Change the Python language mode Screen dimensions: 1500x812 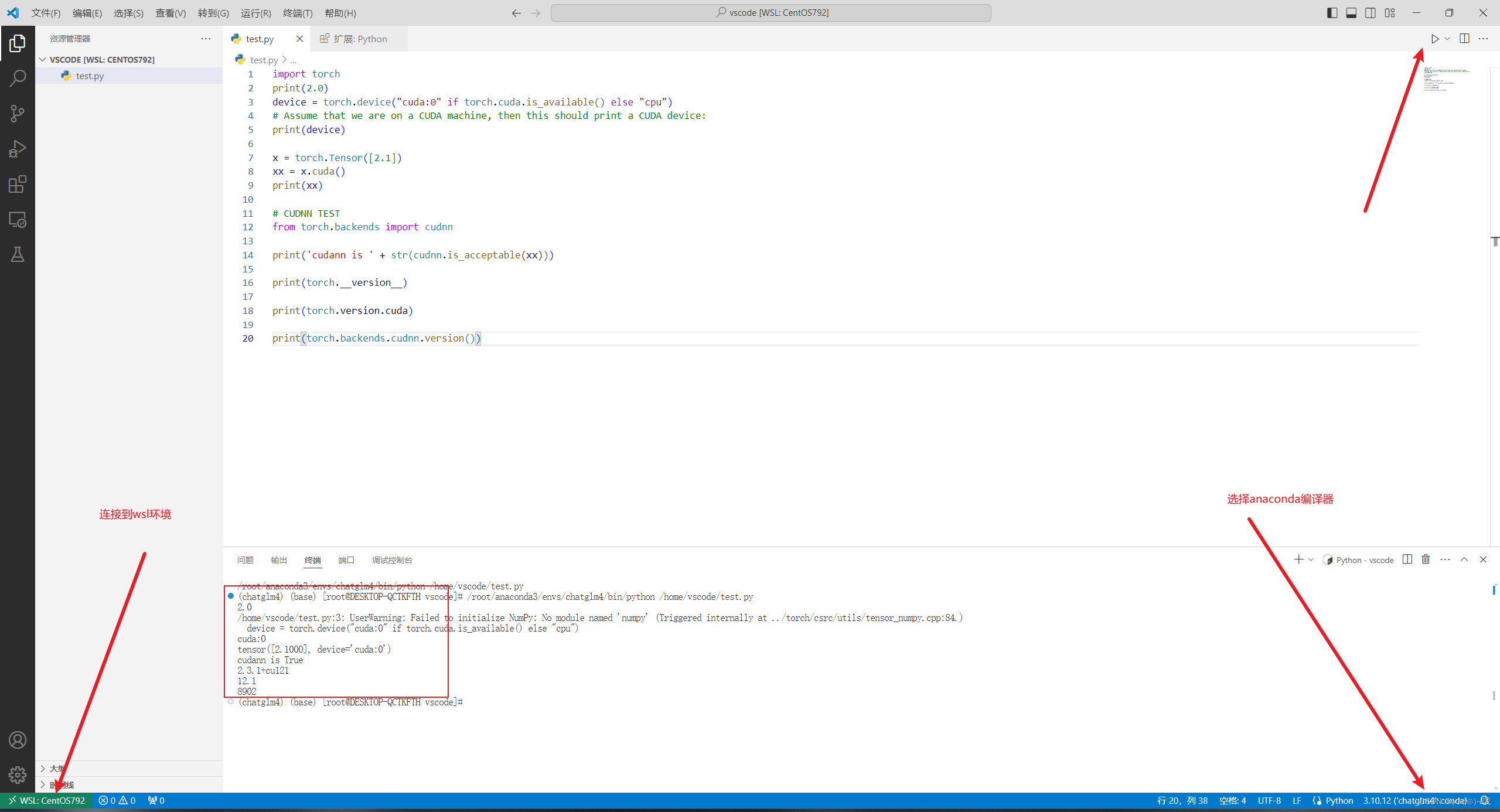(1339, 800)
